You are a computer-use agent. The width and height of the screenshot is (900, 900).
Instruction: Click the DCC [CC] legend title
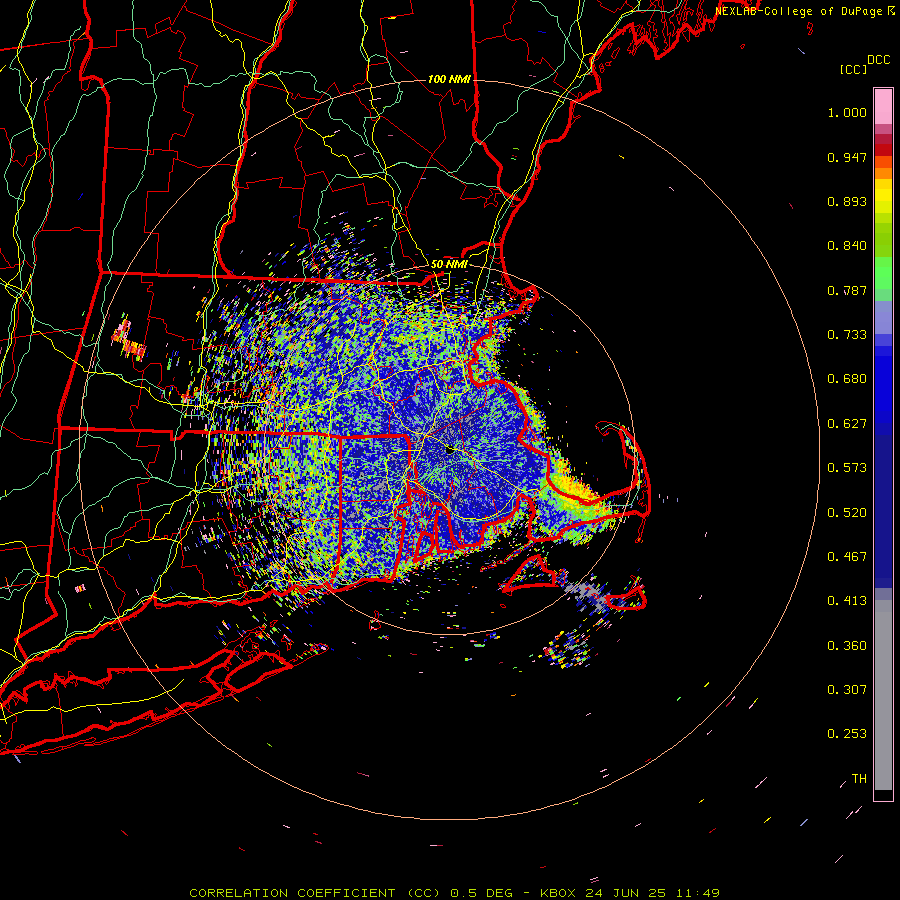pos(864,64)
